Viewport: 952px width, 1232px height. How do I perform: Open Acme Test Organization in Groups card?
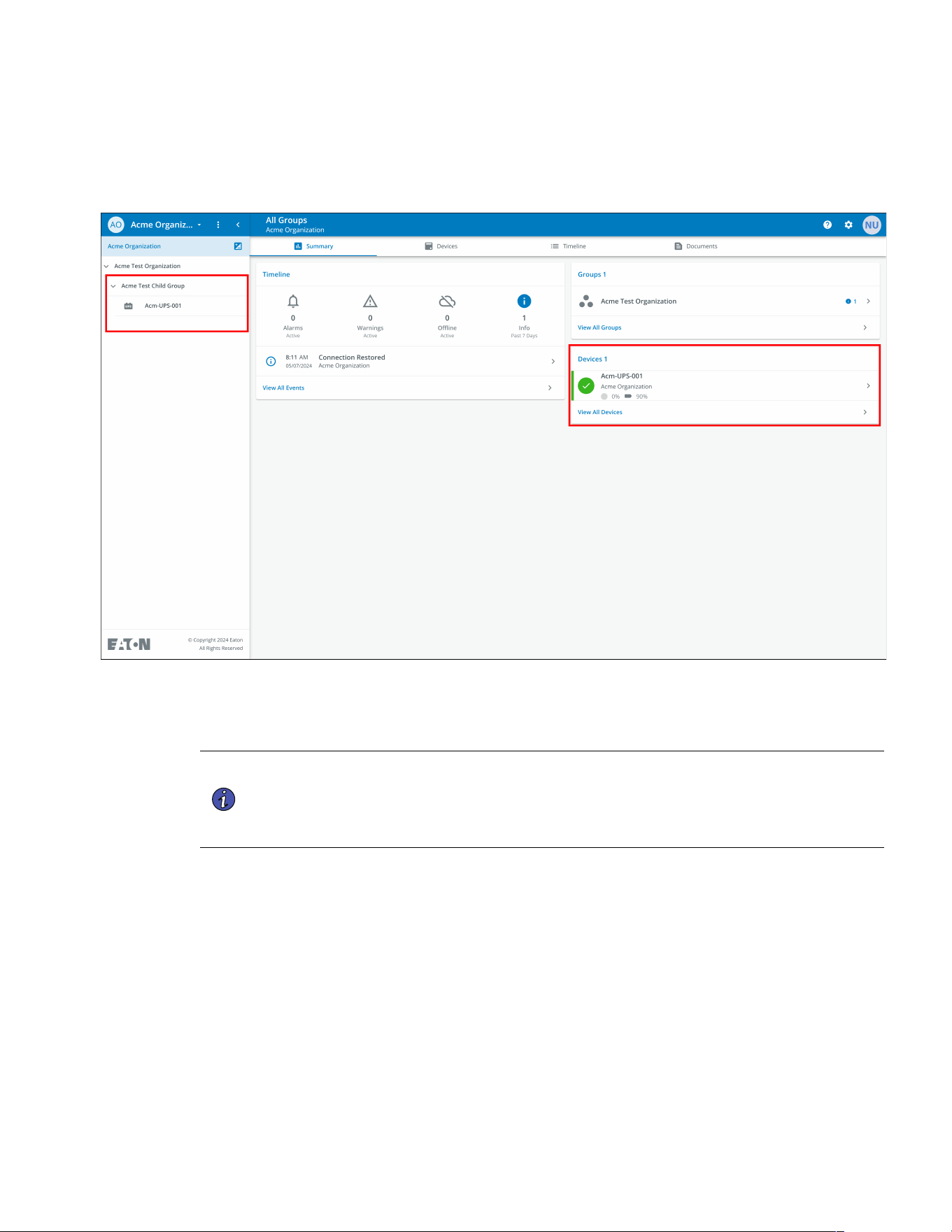(639, 302)
